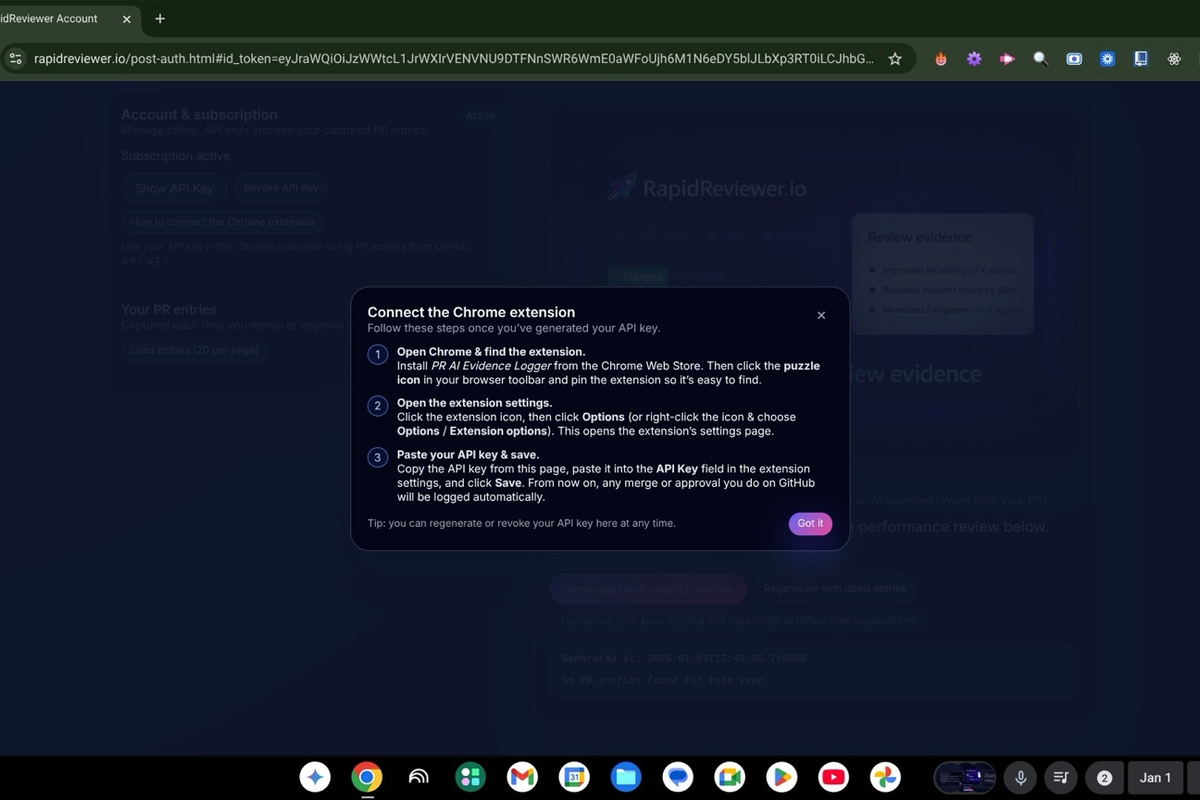Click the microphone icon on the shelf
Image resolution: width=1200 pixels, height=800 pixels.
[1020, 777]
